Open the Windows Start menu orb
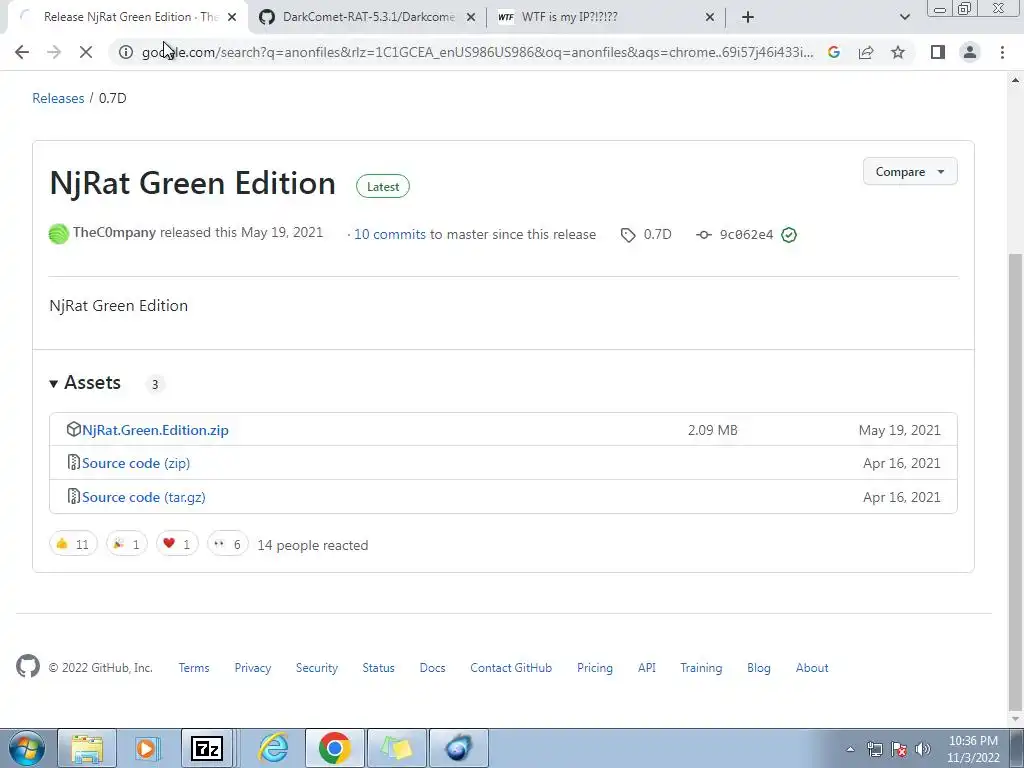Screen dimensions: 1024x768 pyautogui.click(x=26, y=748)
